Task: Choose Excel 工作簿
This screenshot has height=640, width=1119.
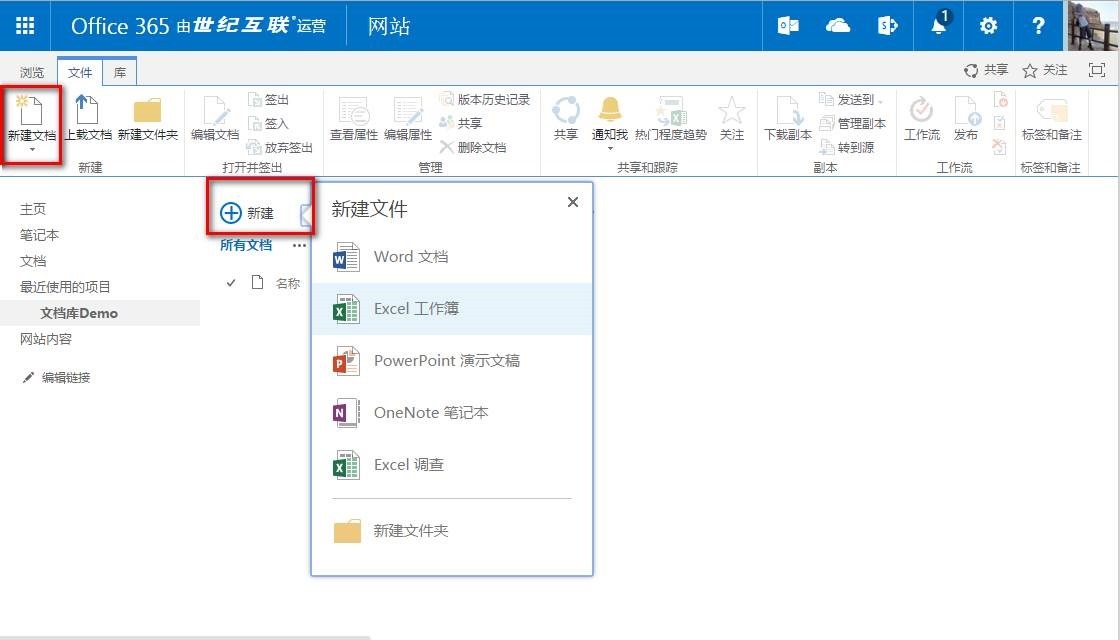Action: point(452,309)
